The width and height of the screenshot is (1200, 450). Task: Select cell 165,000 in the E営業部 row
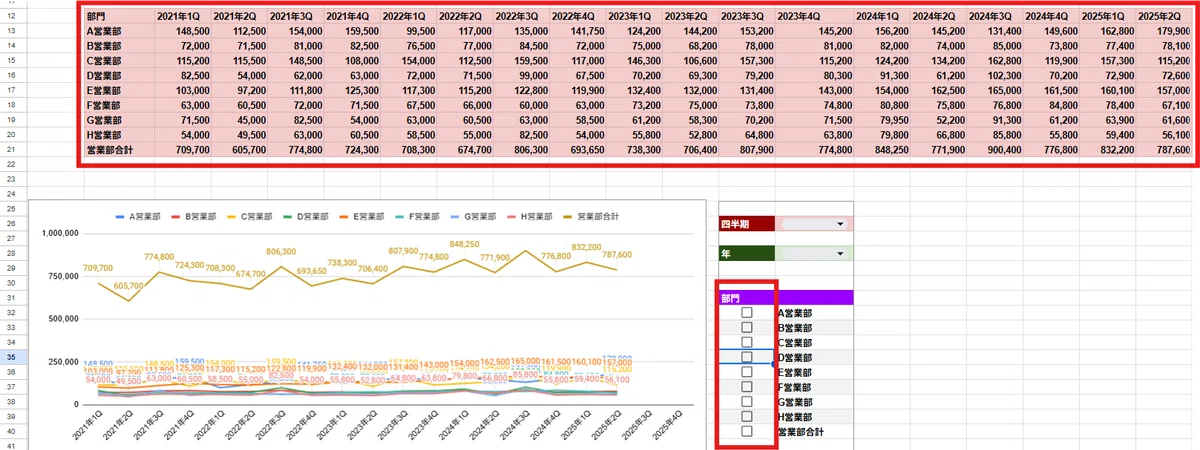[994, 90]
